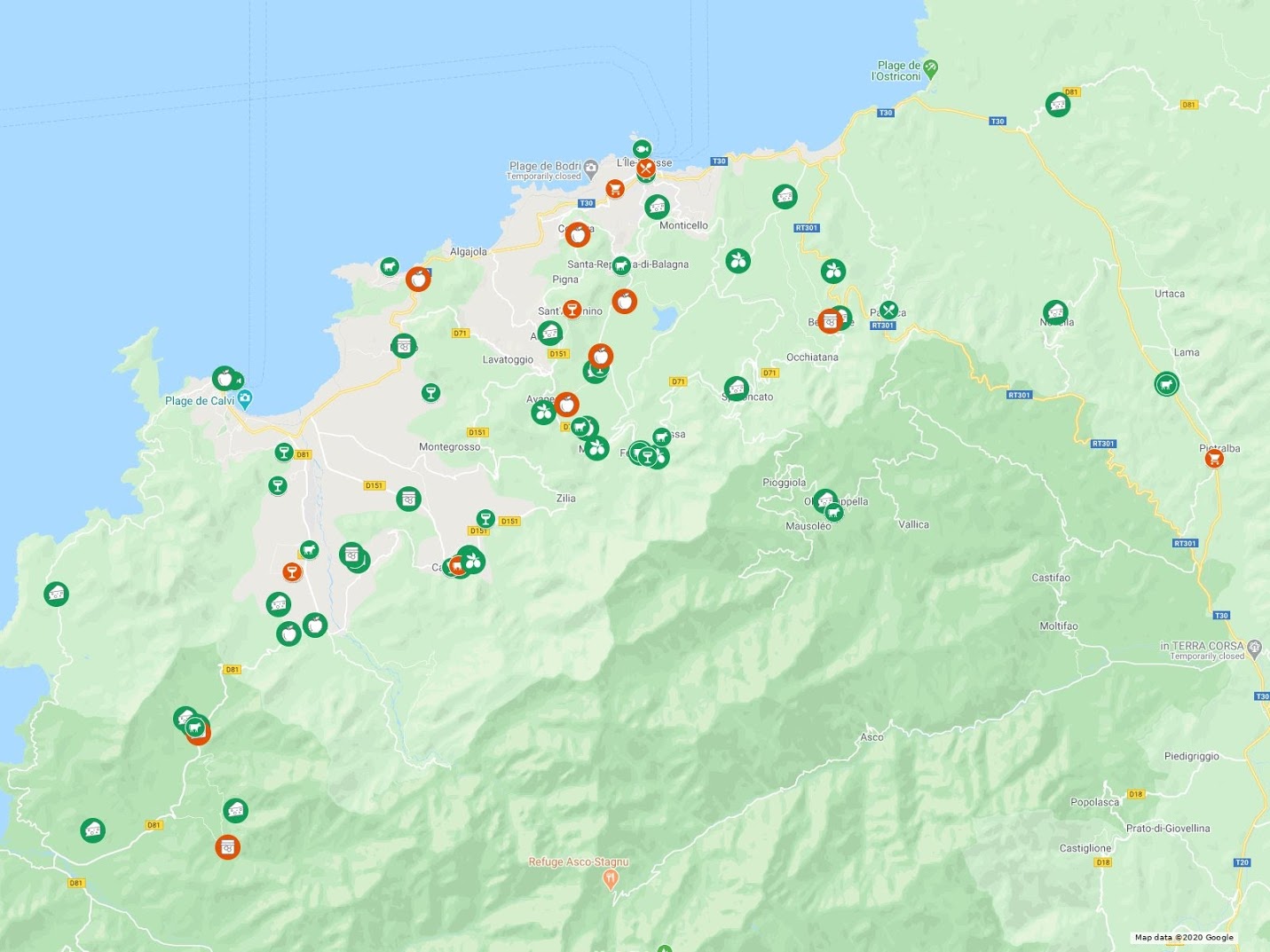The height and width of the screenshot is (952, 1270).
Task: Select the cheese marker at Speloncato
Action: point(736,388)
